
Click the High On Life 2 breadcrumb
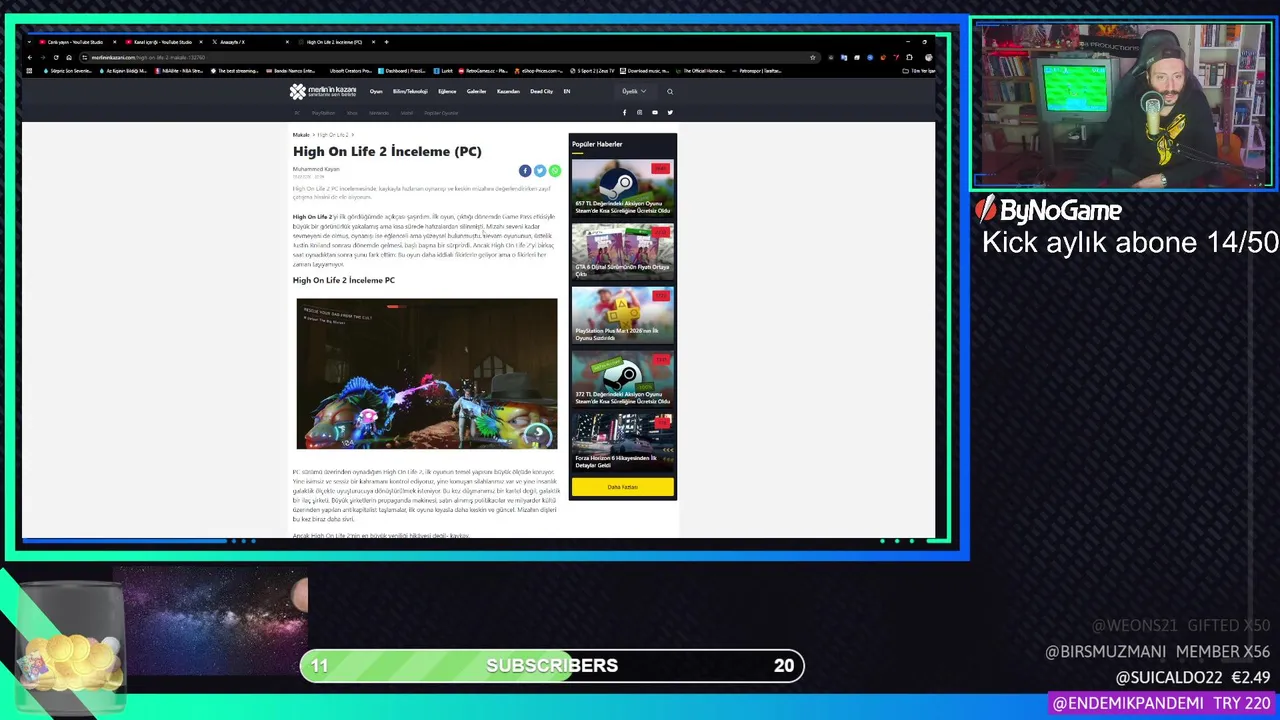click(x=333, y=134)
